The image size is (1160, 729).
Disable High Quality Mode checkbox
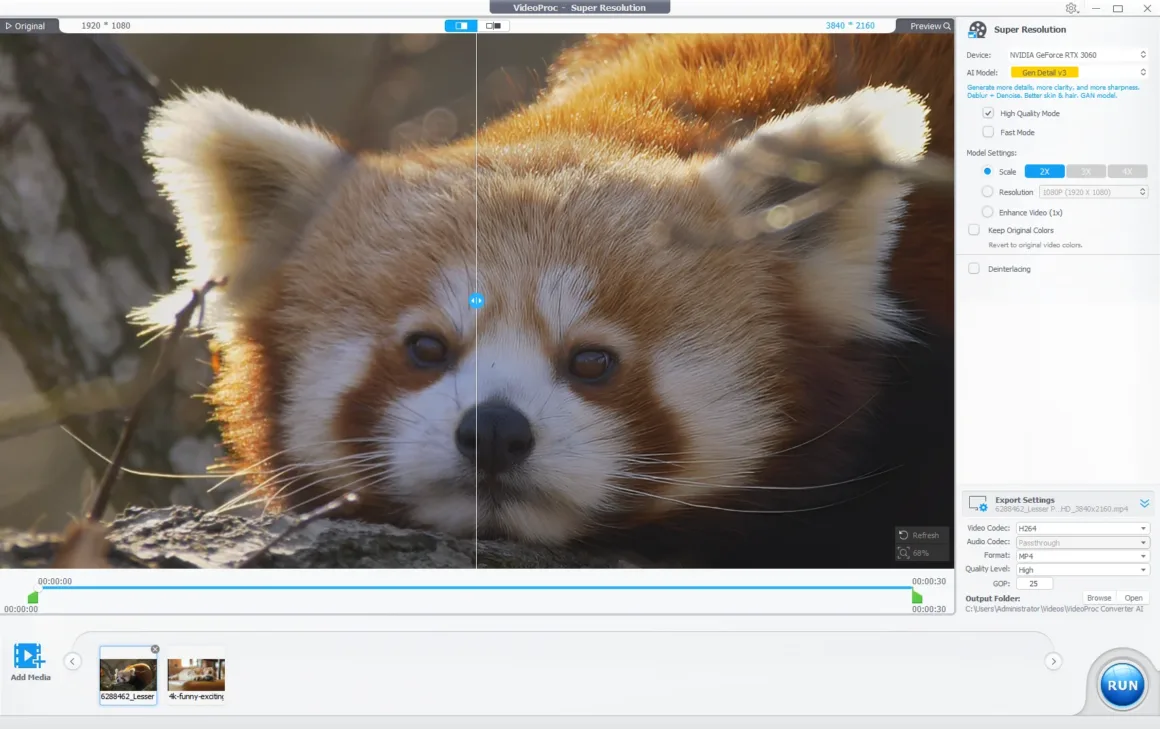click(988, 113)
